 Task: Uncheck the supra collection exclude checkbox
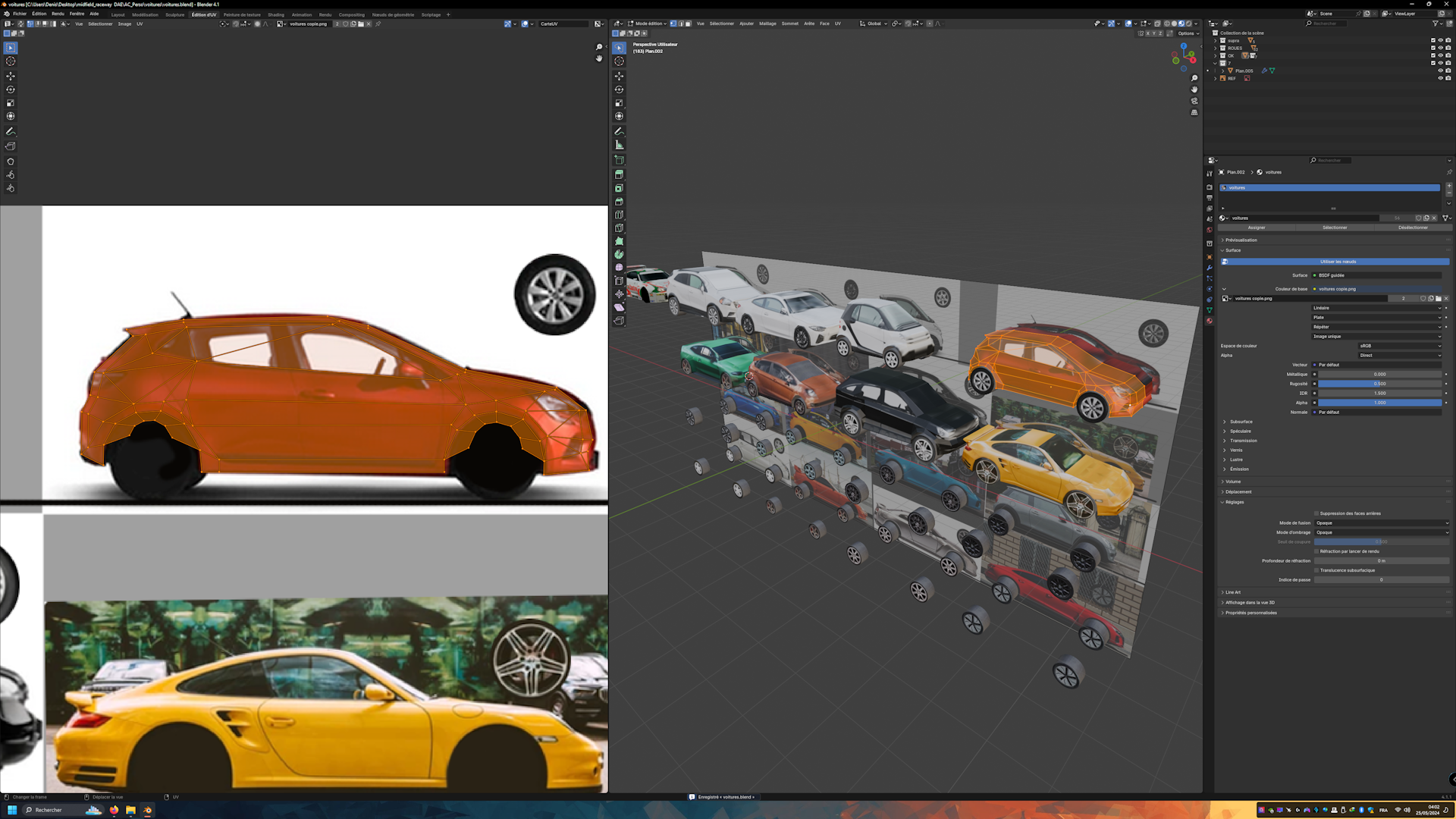pos(1433,40)
